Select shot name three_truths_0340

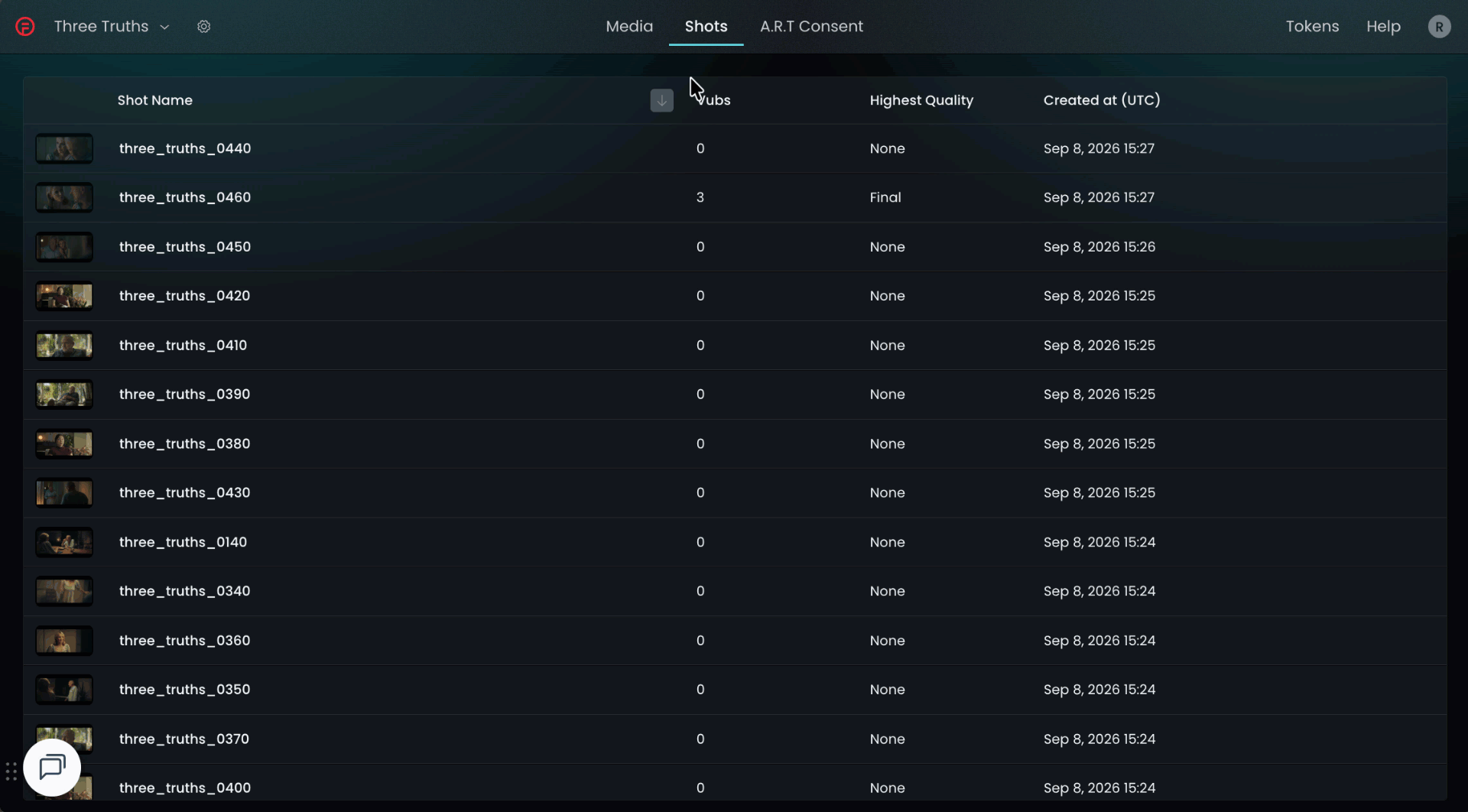(184, 591)
